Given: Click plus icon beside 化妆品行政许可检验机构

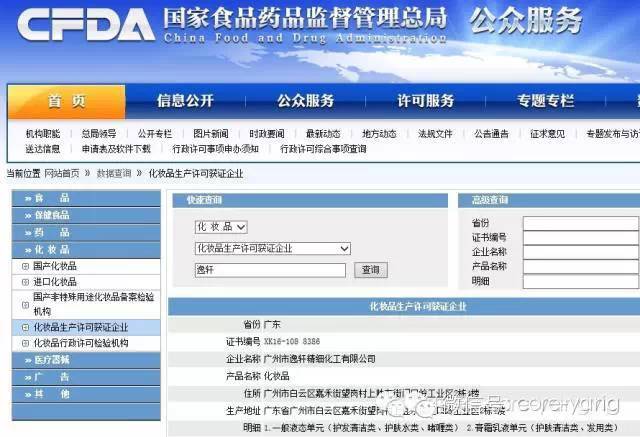Looking at the screenshot, I should 25,343.
